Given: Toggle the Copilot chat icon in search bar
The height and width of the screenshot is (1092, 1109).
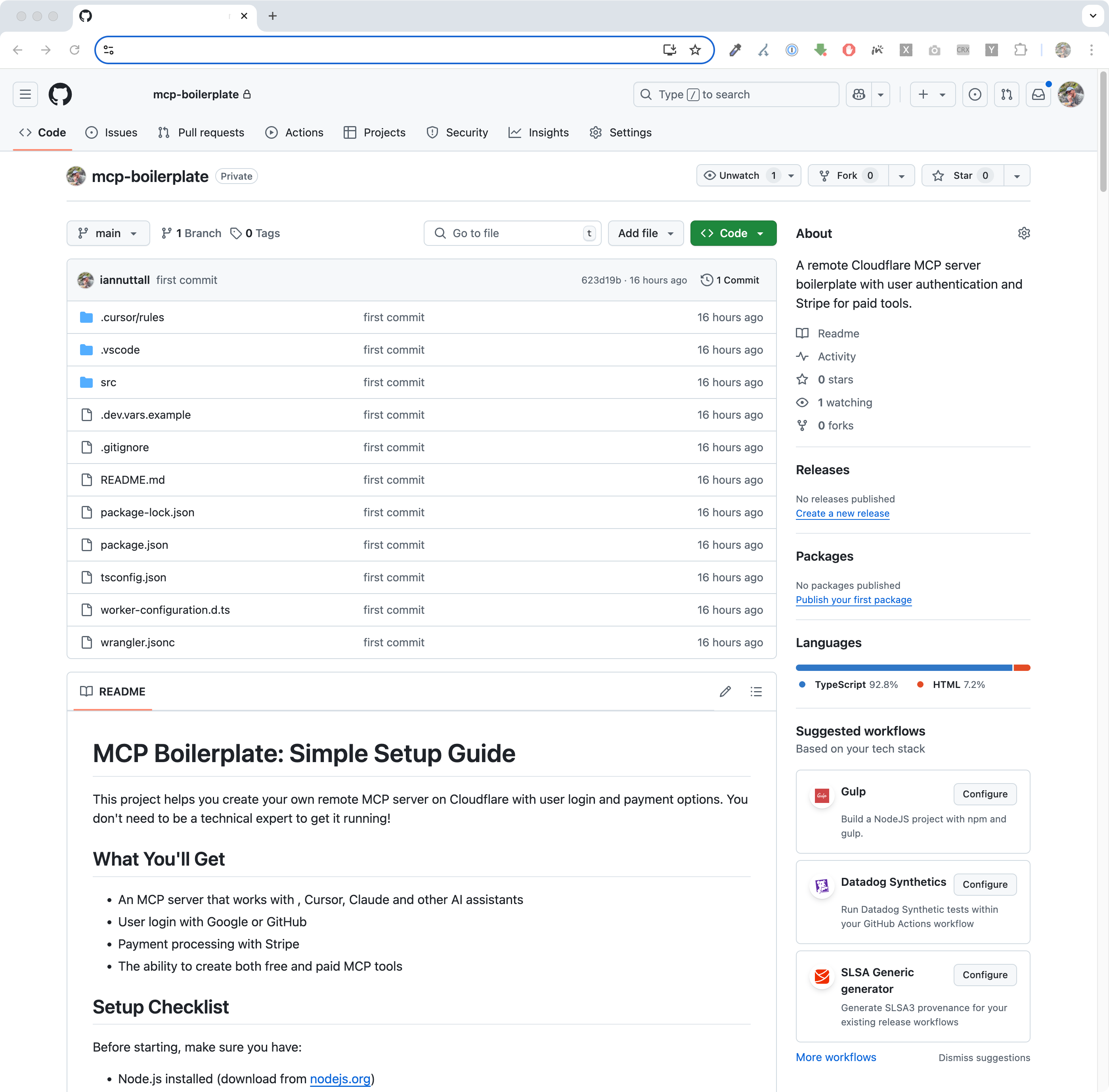Looking at the screenshot, I should [x=859, y=94].
